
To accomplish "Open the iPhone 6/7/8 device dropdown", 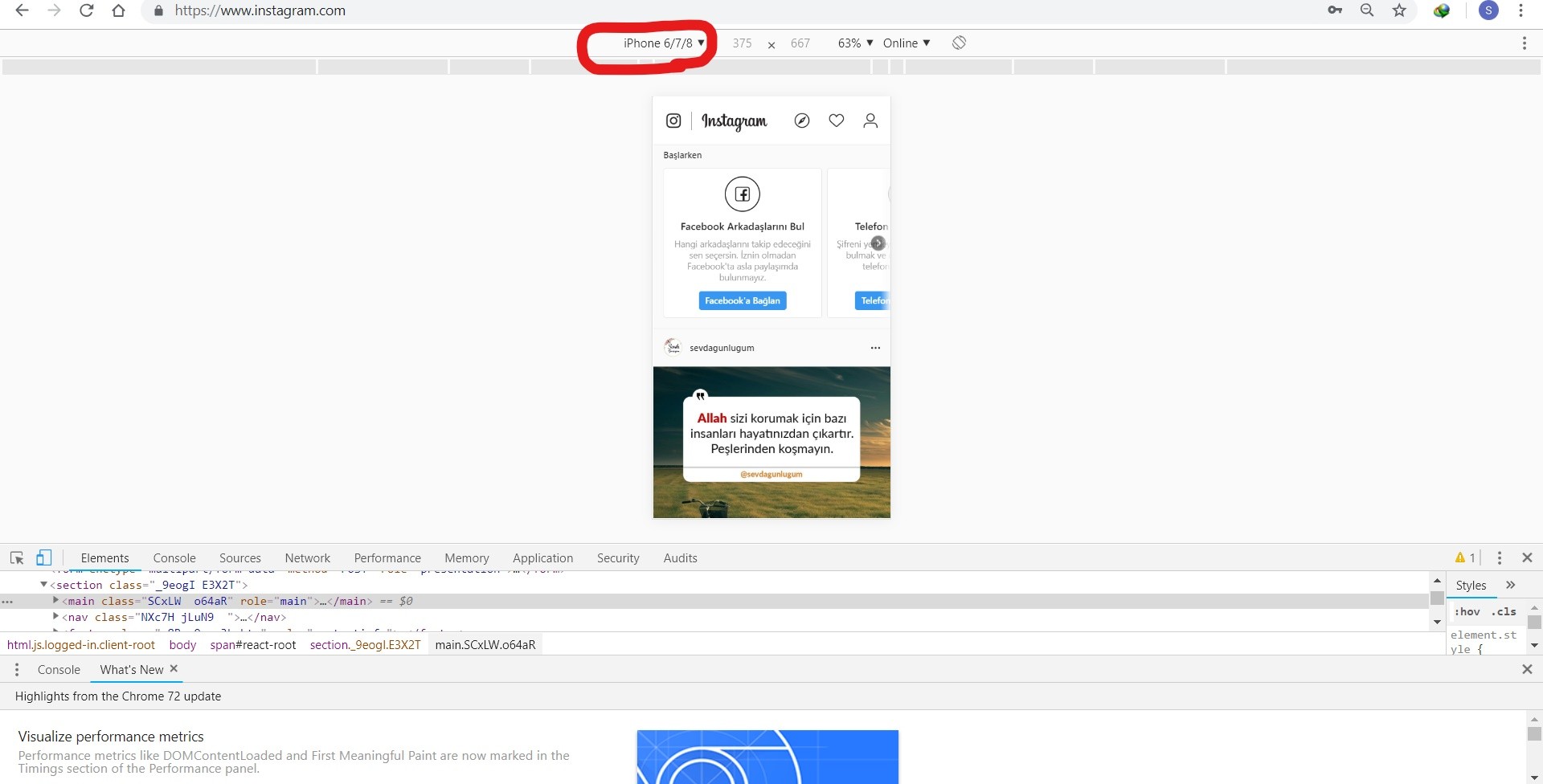I will tap(664, 43).
